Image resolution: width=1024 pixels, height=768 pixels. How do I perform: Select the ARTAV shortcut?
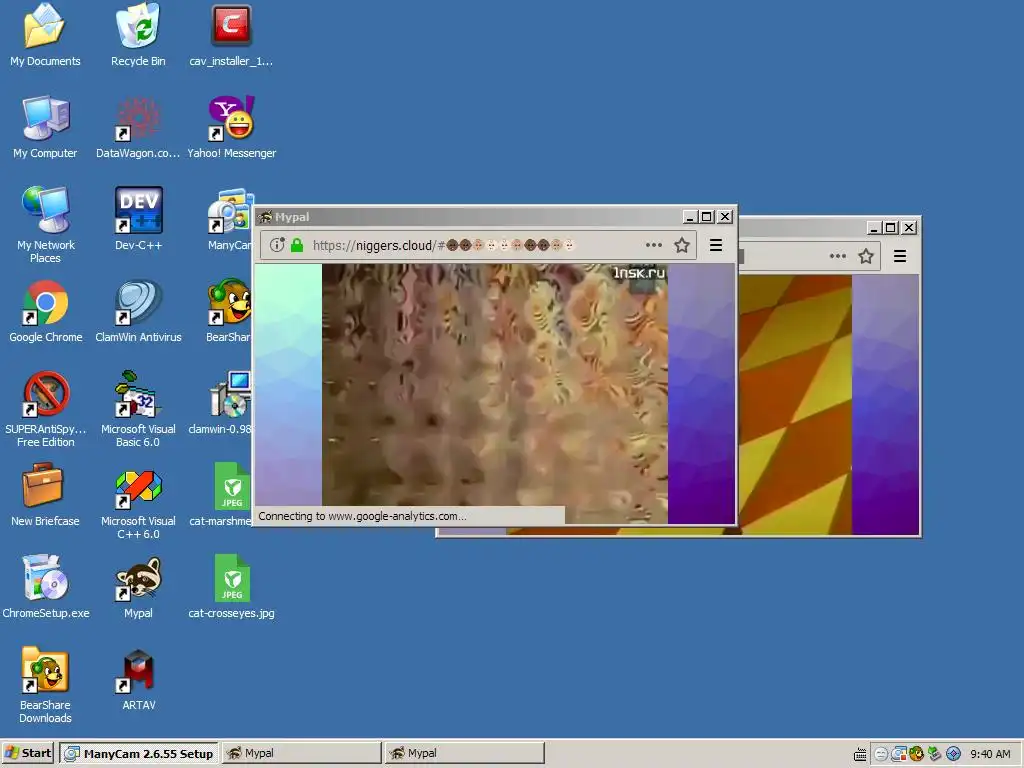[x=138, y=679]
